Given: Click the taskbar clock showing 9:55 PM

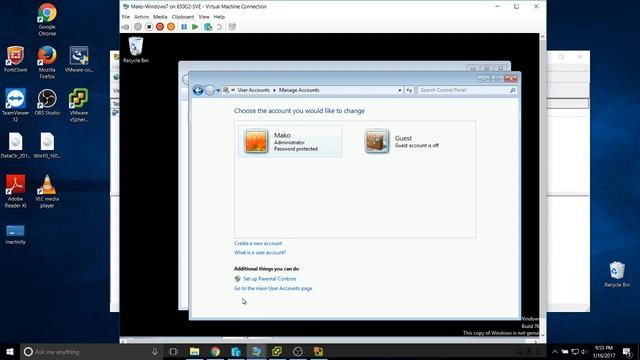Looking at the screenshot, I should tap(604, 351).
